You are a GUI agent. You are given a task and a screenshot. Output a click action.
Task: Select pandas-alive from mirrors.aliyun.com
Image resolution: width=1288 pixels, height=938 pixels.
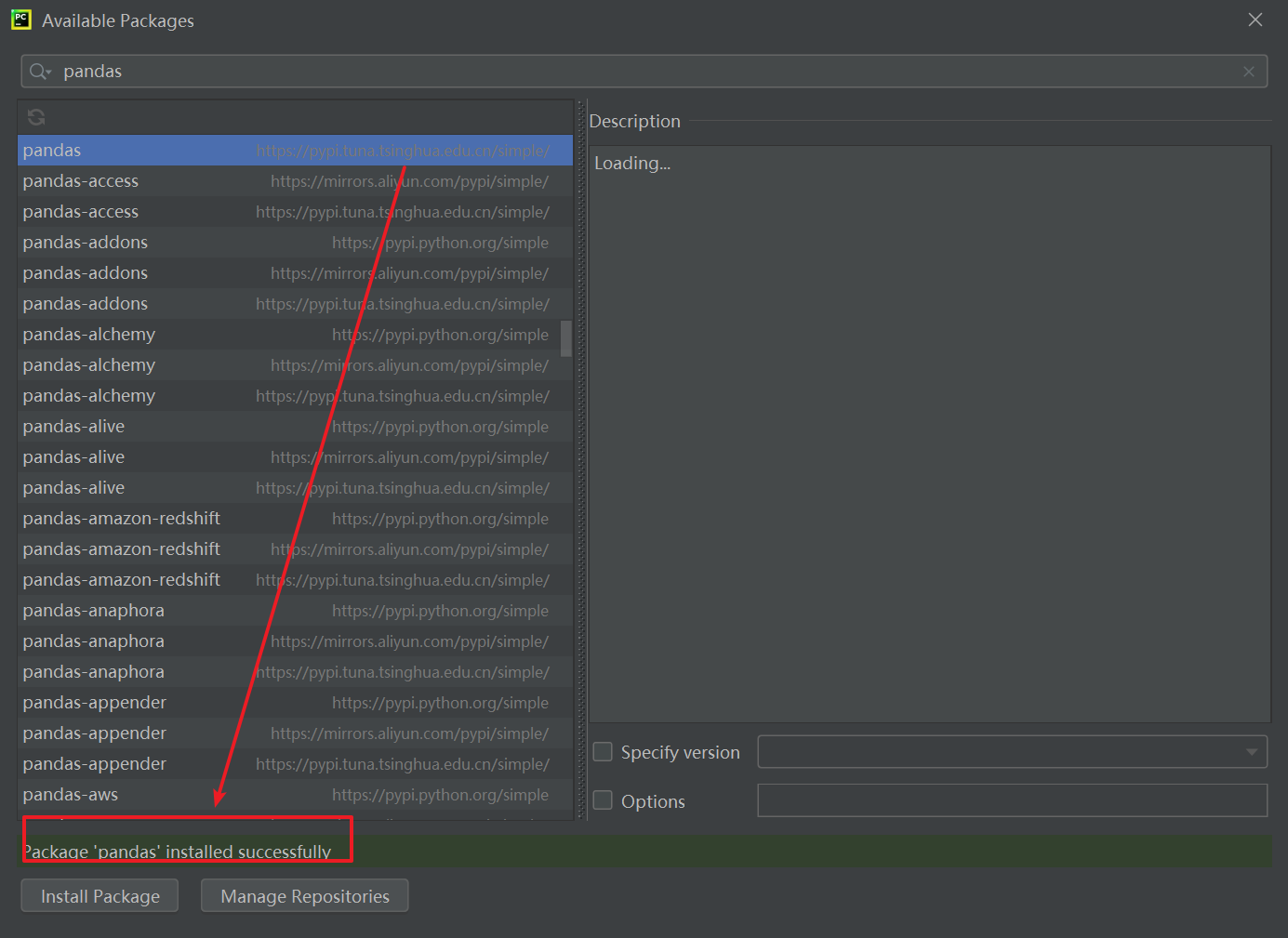[x=295, y=457]
